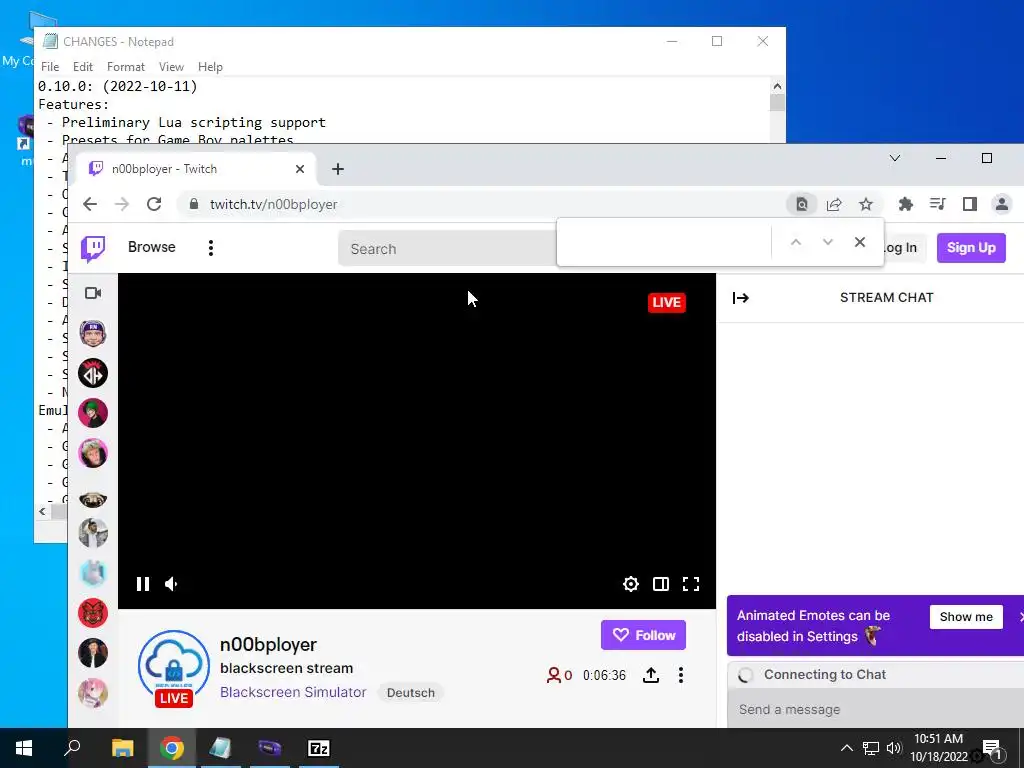
Task: Click Notepad horizontal scrollbar left arrow
Action: 42,511
